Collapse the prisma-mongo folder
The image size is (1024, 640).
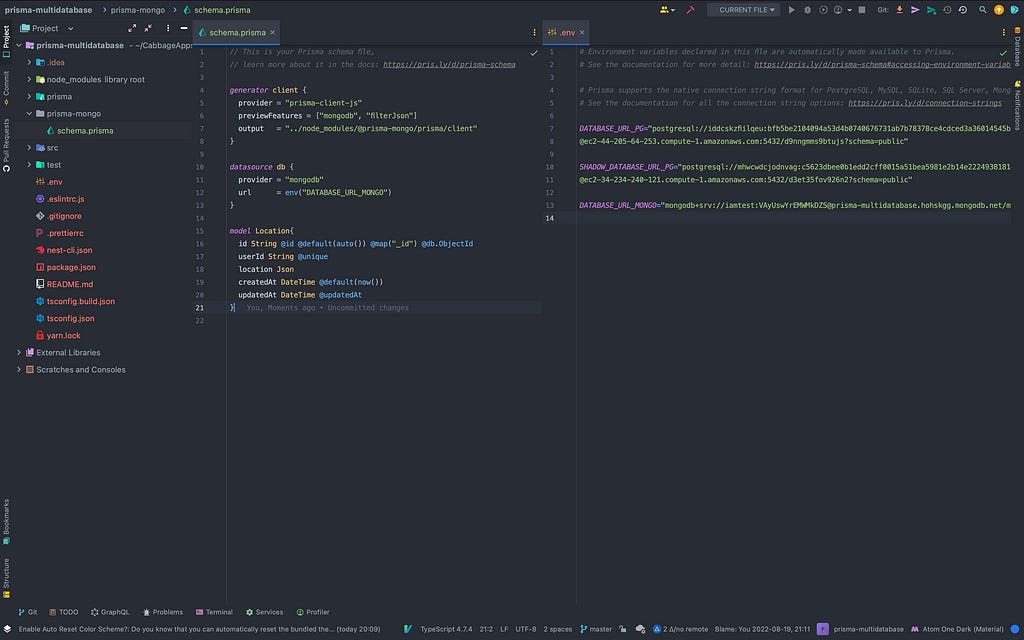click(31, 114)
